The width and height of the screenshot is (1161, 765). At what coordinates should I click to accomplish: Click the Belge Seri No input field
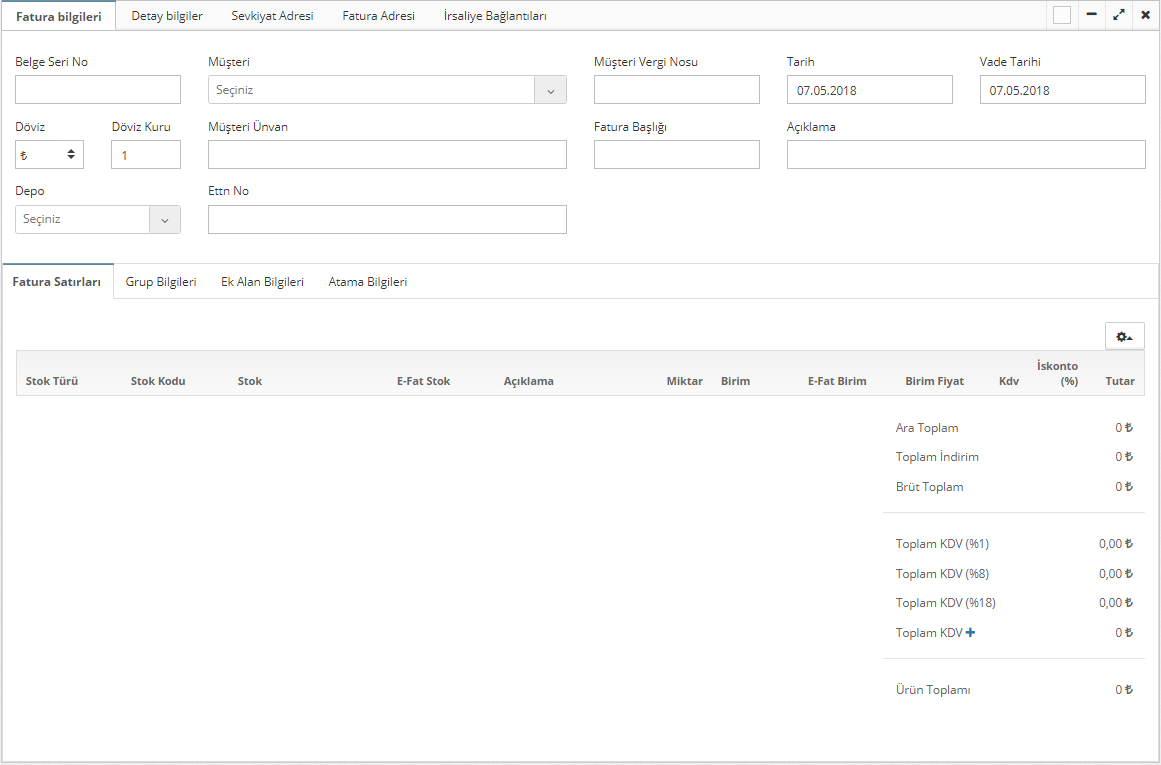click(x=98, y=90)
